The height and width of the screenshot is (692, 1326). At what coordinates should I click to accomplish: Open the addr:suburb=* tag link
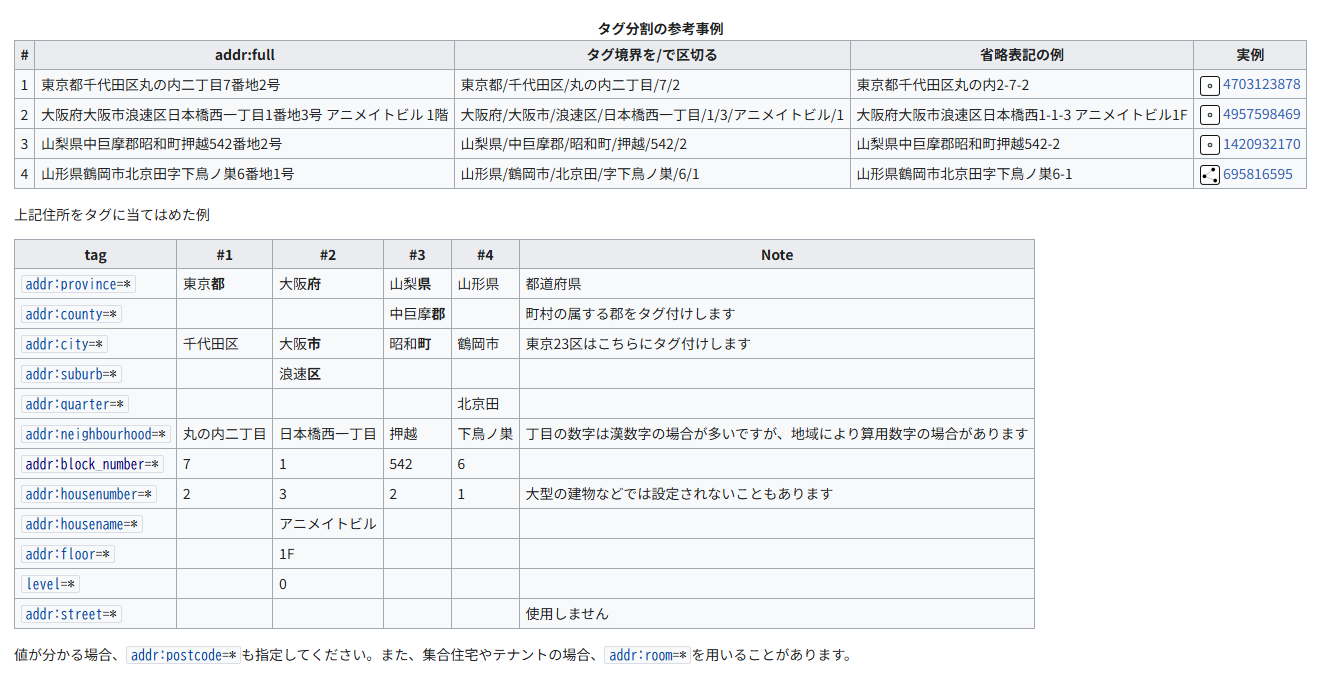click(71, 374)
